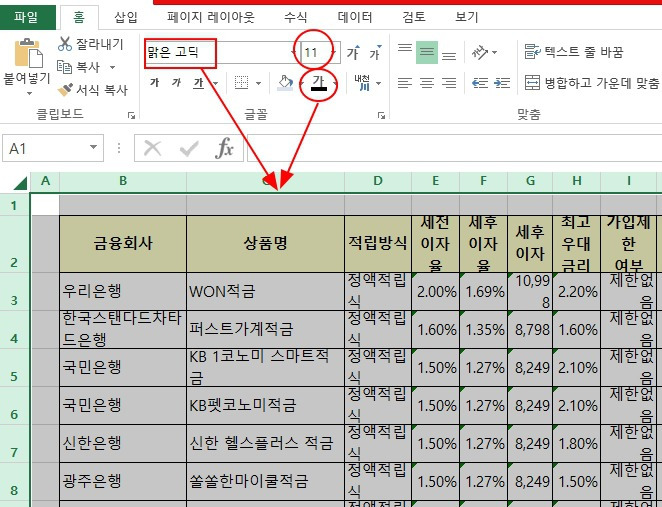Open the font name dropdown arrow

tap(294, 53)
